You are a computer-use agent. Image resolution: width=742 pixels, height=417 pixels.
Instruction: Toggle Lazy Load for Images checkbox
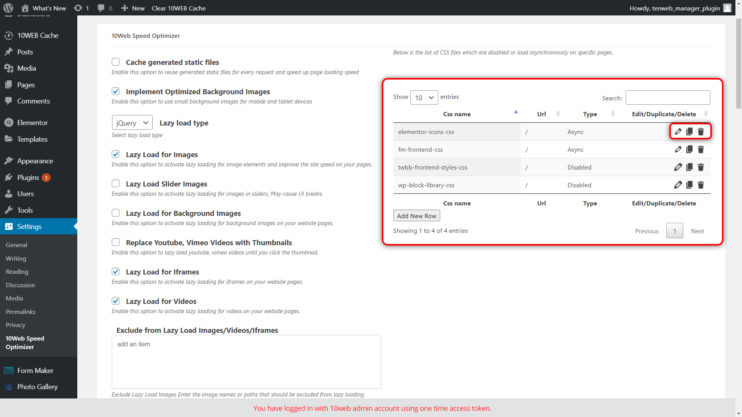click(x=115, y=154)
